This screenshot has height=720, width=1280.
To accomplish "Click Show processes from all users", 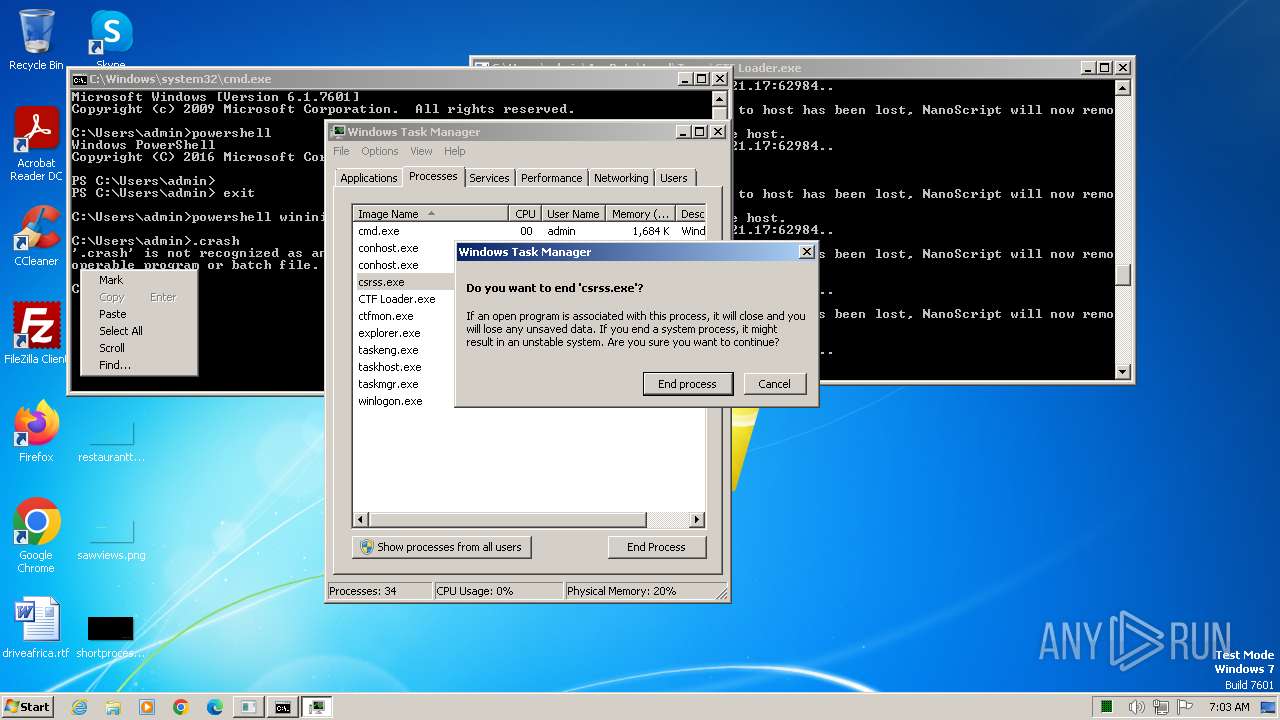I will (441, 547).
